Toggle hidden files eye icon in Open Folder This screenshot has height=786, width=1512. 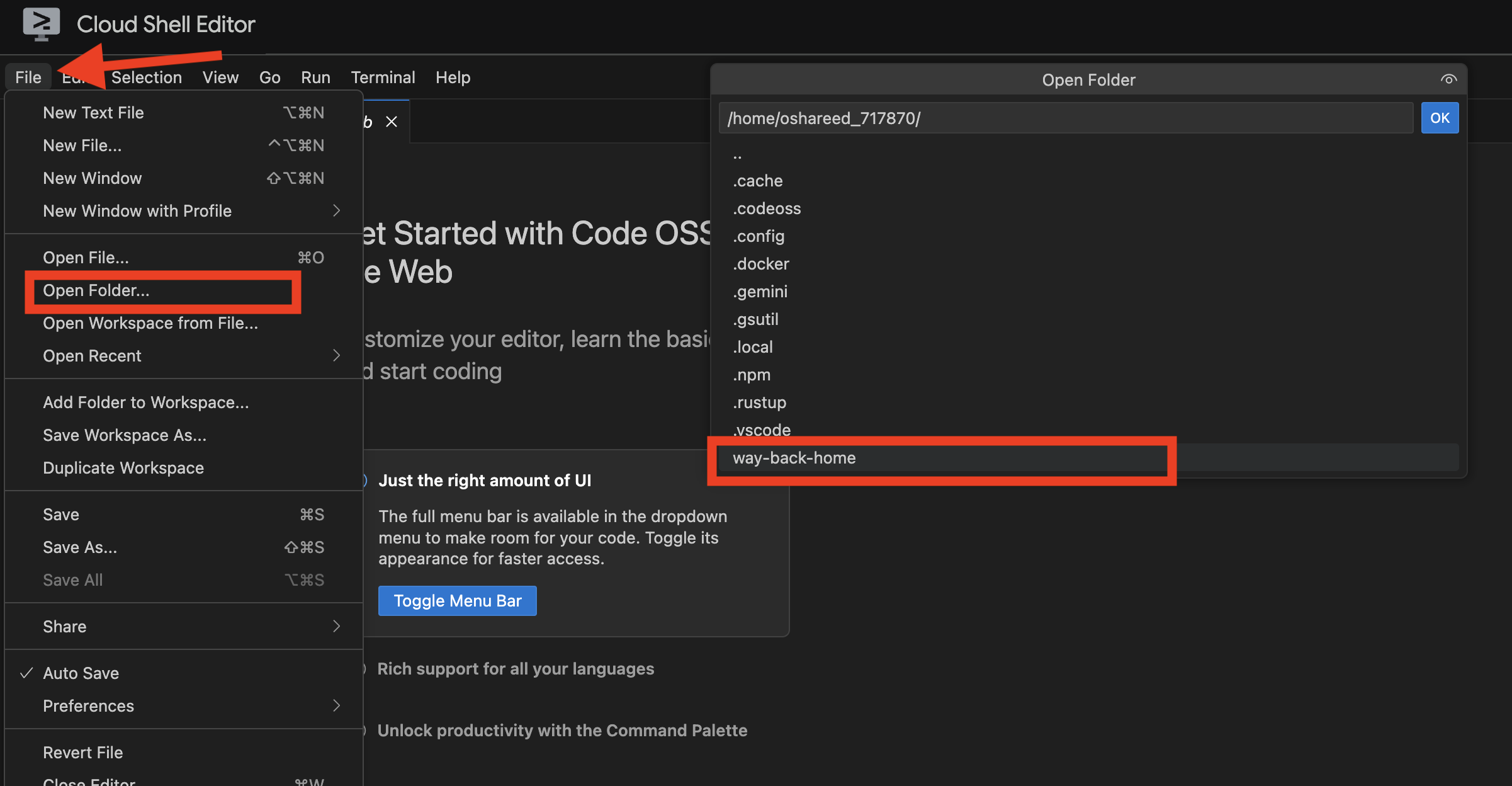click(x=1448, y=79)
